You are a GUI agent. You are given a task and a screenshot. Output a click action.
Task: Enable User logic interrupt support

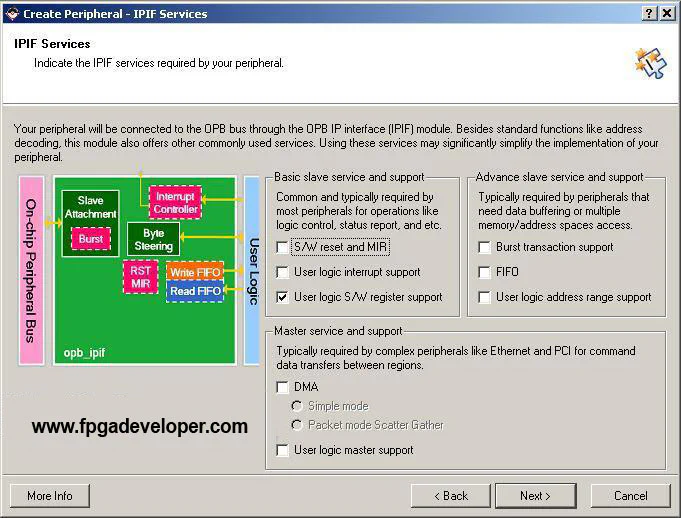click(x=283, y=272)
